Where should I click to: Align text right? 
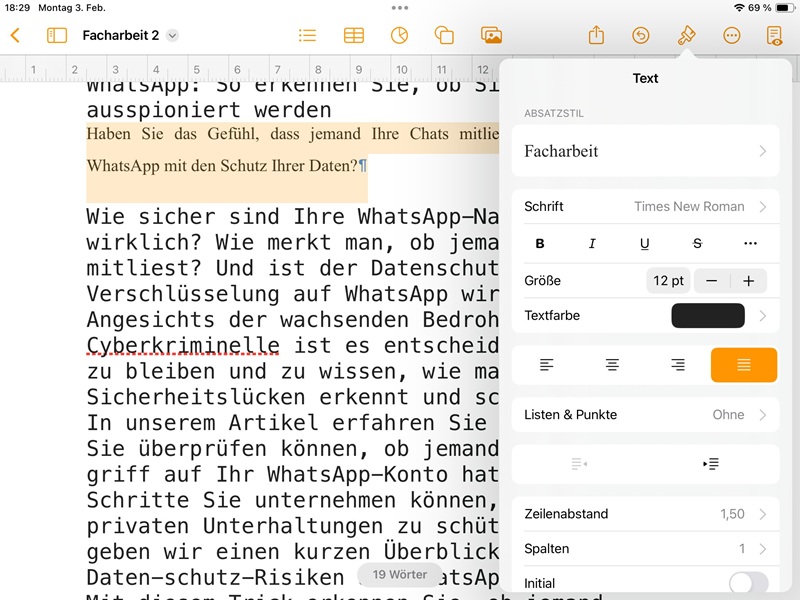coord(678,365)
